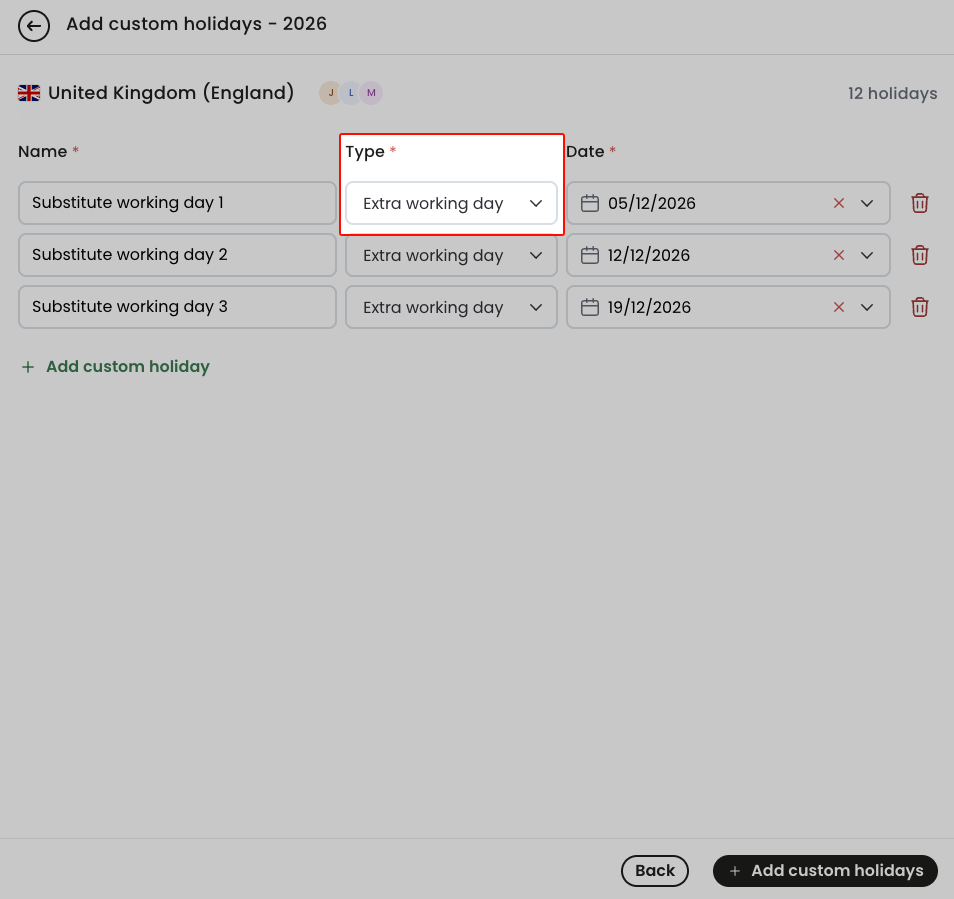Screen dimensions: 954x899
Task: Click the Back button
Action: (655, 870)
